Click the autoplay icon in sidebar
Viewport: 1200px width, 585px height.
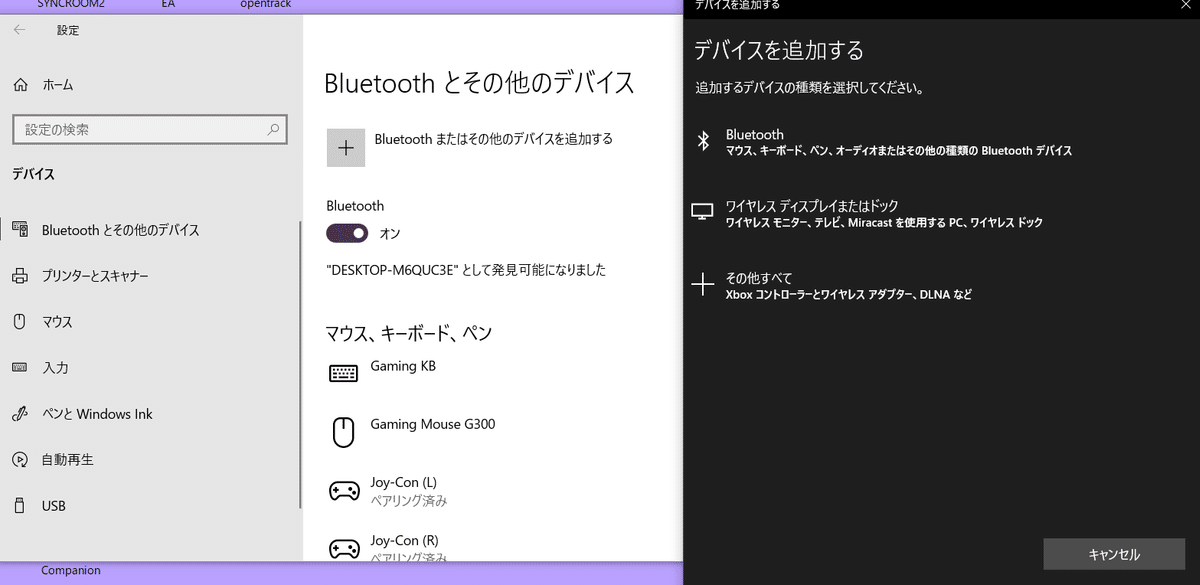[20, 460]
